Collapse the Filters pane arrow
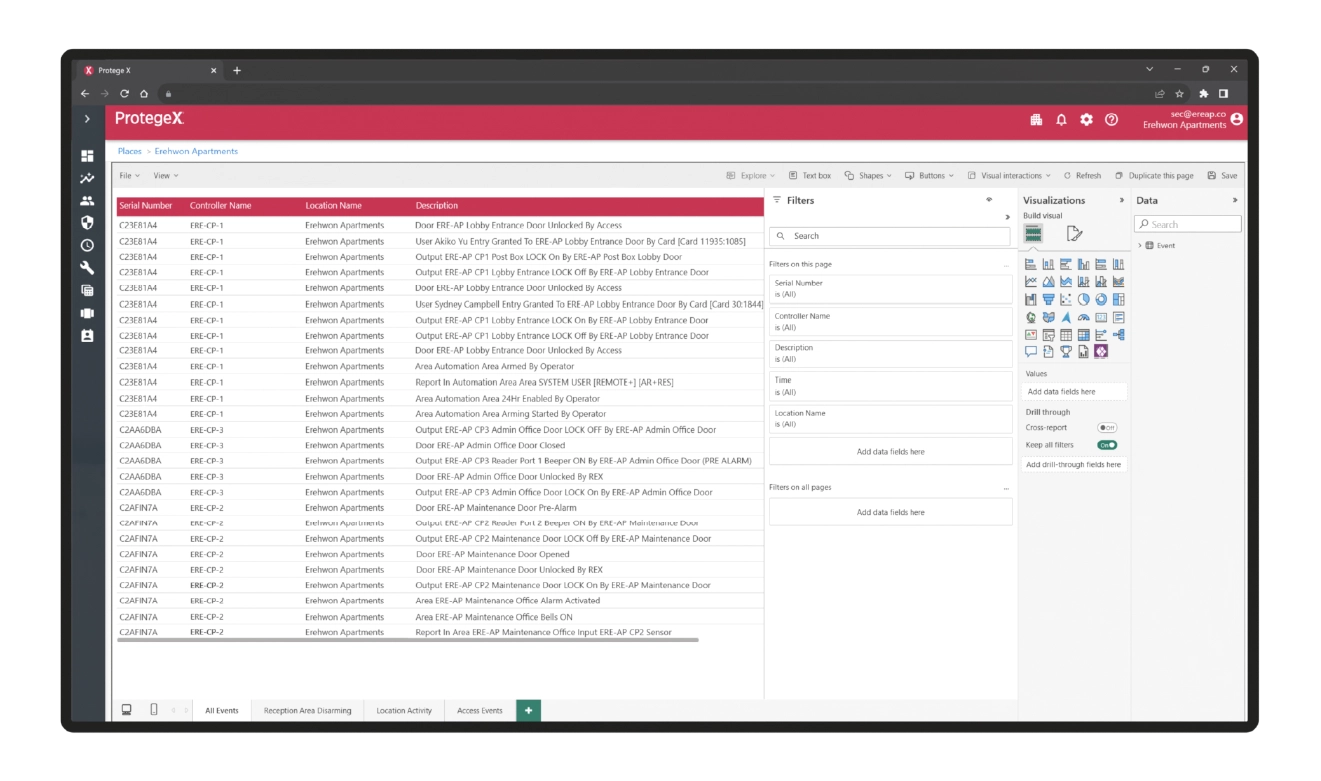The width and height of the screenshot is (1321, 781). click(1007, 217)
